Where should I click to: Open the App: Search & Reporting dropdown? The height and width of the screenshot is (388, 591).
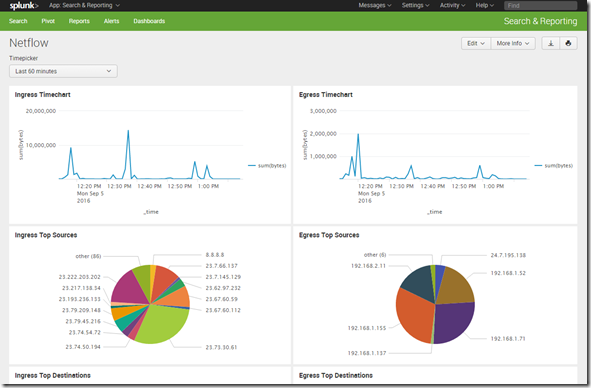tap(84, 5)
